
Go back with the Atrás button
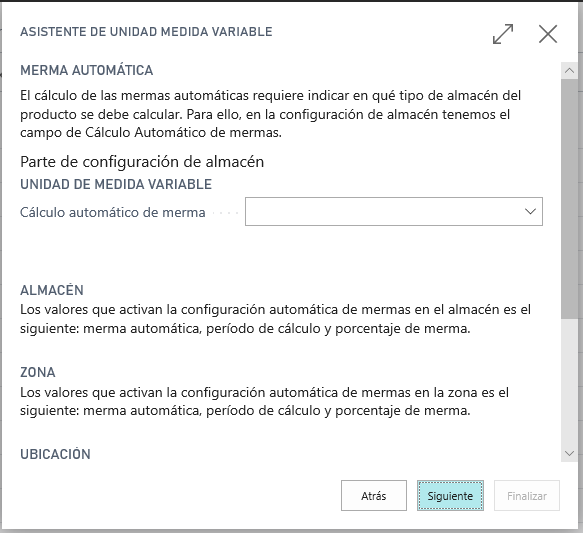[x=374, y=495]
